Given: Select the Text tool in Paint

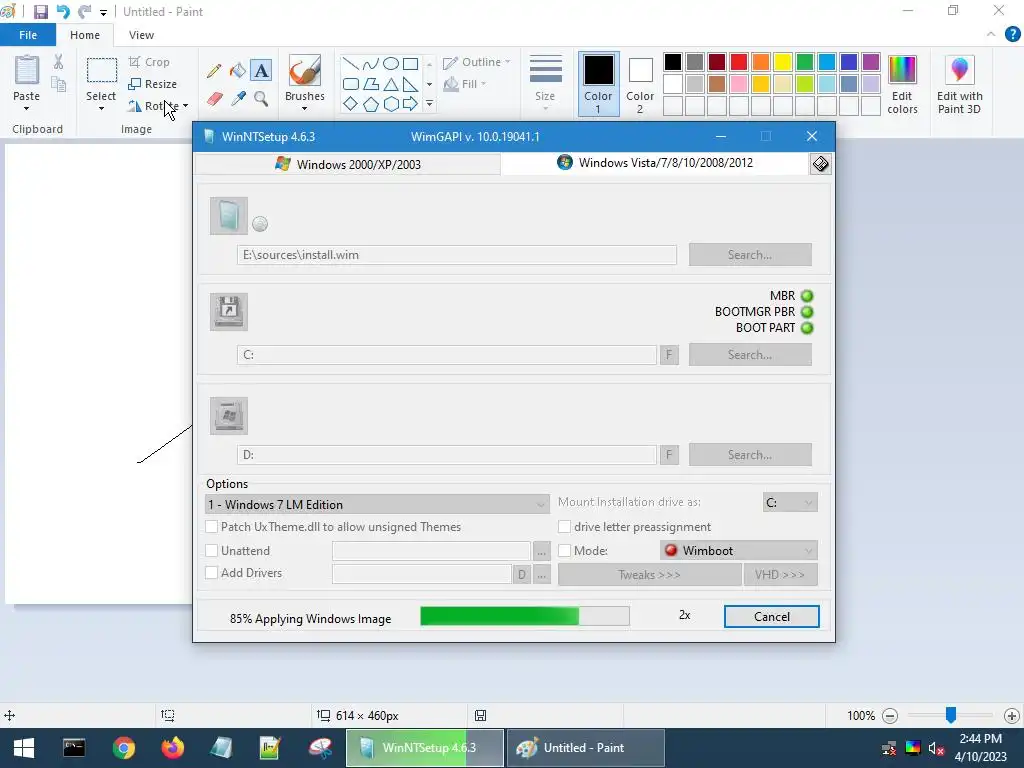Looking at the screenshot, I should 261,71.
